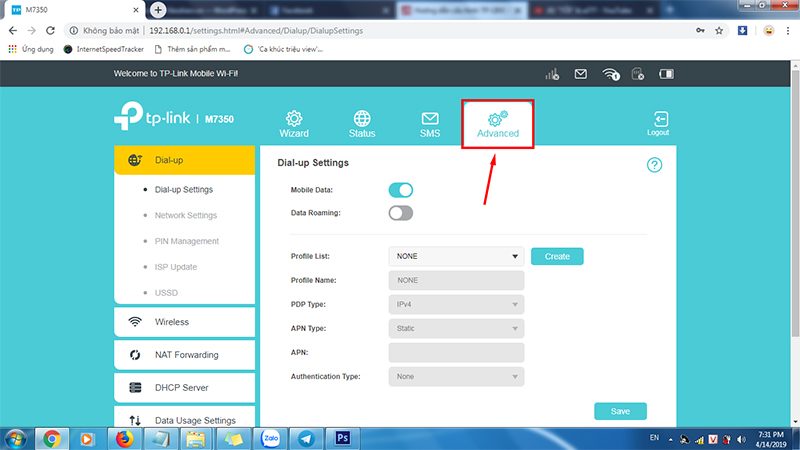Click the Logout icon
Image resolution: width=800 pixels, height=450 pixels.
coord(659,120)
